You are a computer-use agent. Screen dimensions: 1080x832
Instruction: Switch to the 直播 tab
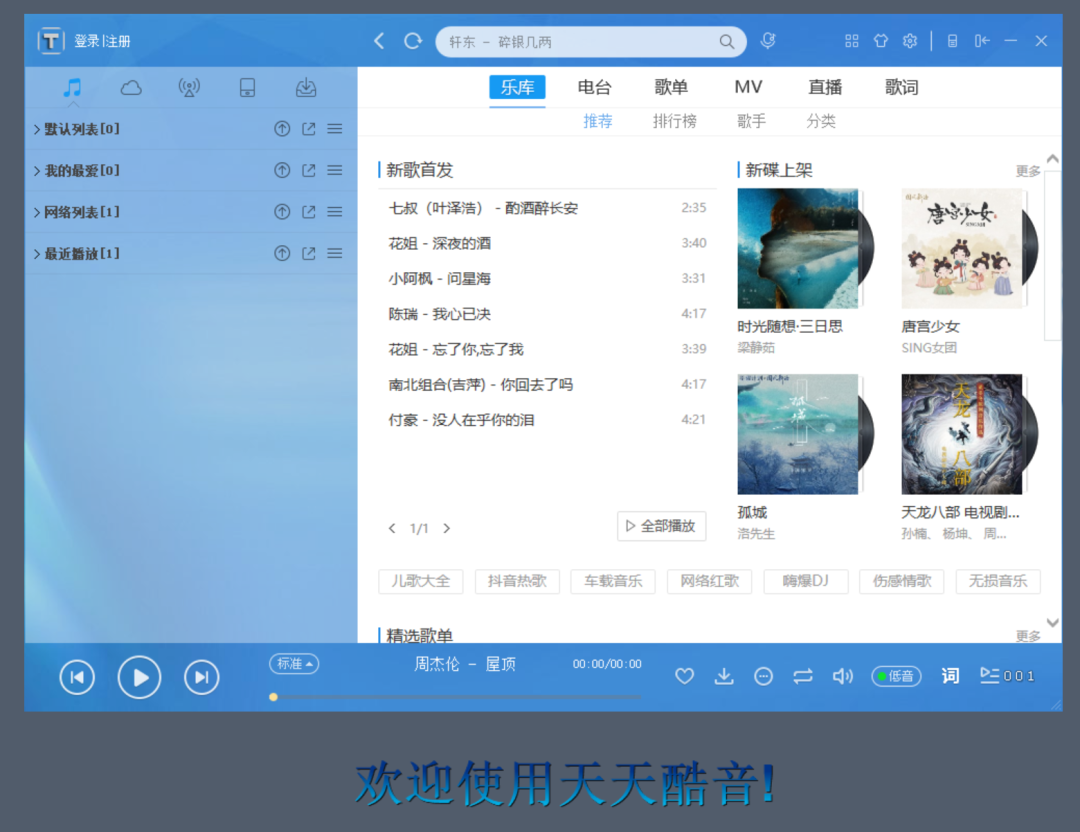[x=825, y=87]
